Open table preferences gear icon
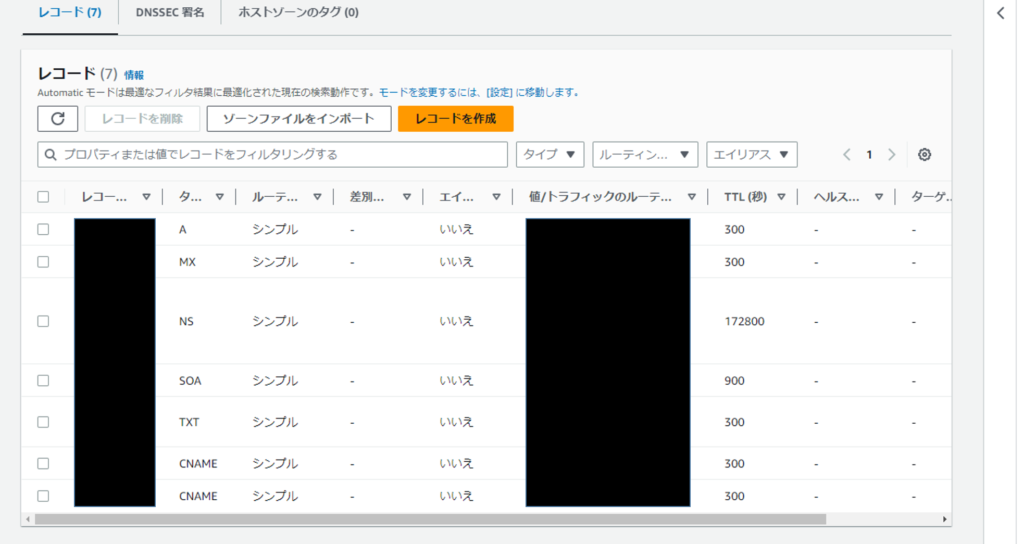The width and height of the screenshot is (1024, 544). 924,155
